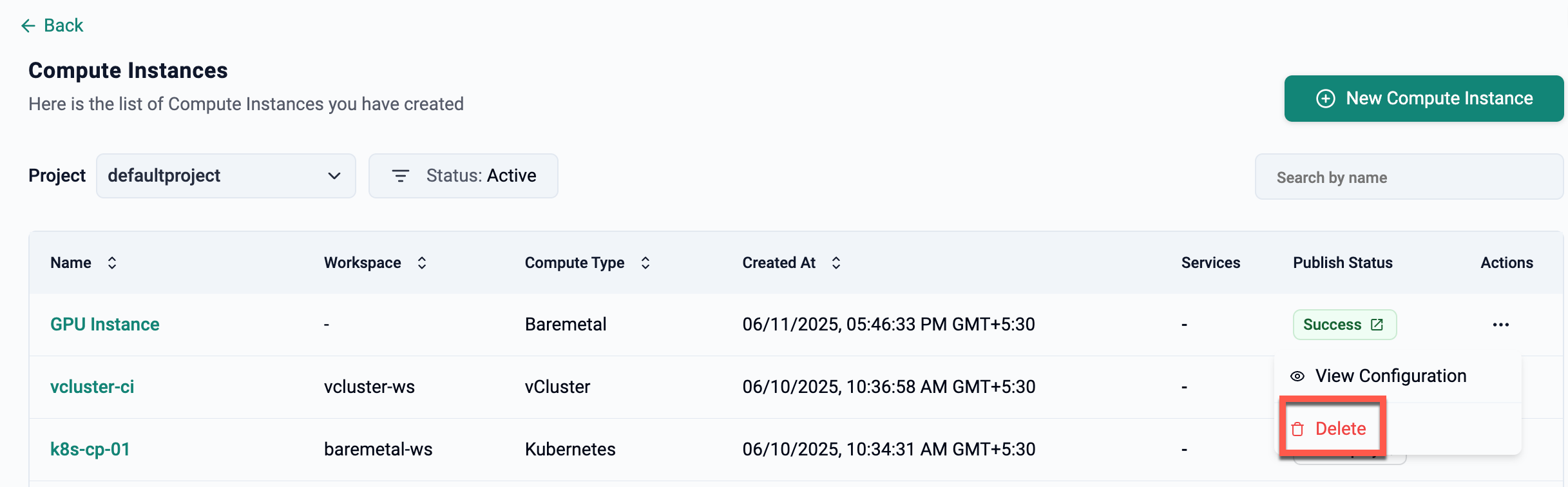The width and height of the screenshot is (1568, 487).
Task: Click the New Compute Instance button
Action: pyautogui.click(x=1424, y=99)
